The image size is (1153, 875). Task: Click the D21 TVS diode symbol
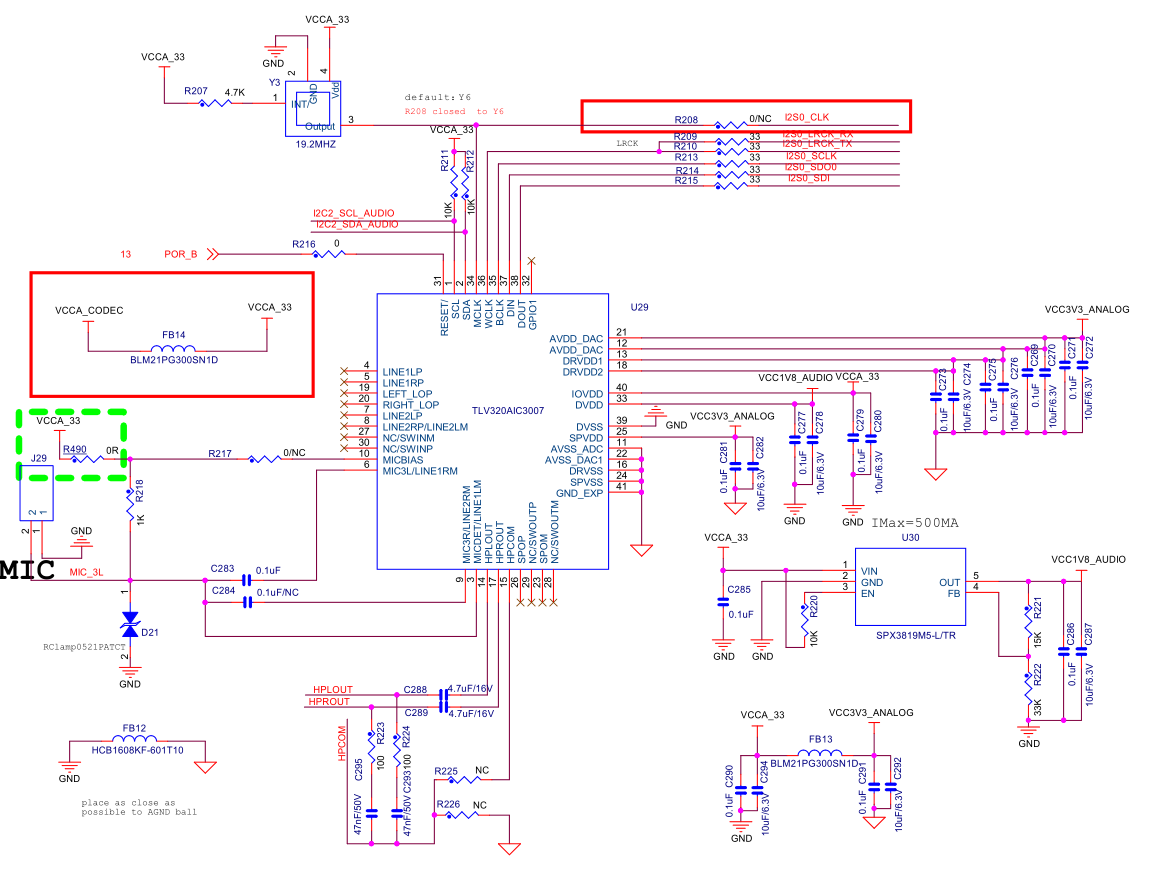130,624
